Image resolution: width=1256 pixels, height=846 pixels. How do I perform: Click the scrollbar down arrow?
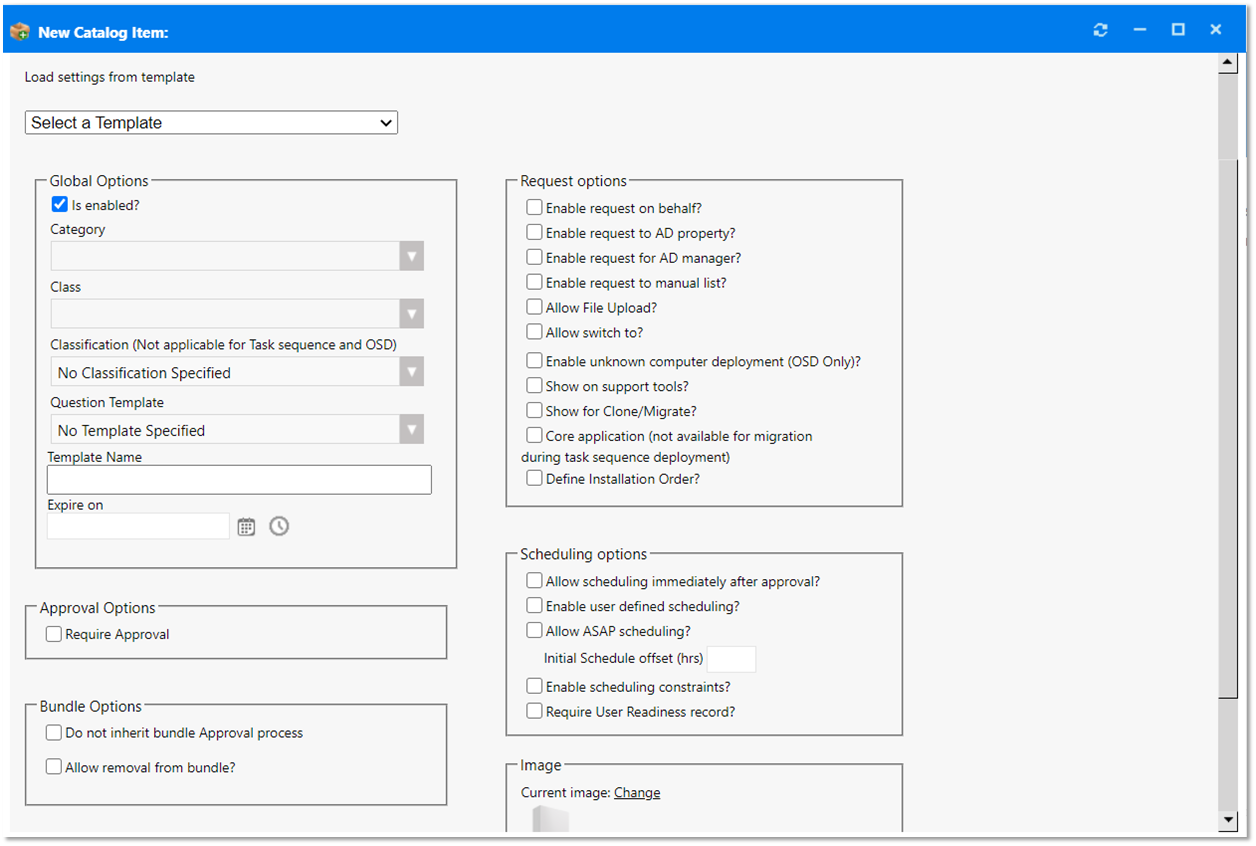coord(1229,820)
